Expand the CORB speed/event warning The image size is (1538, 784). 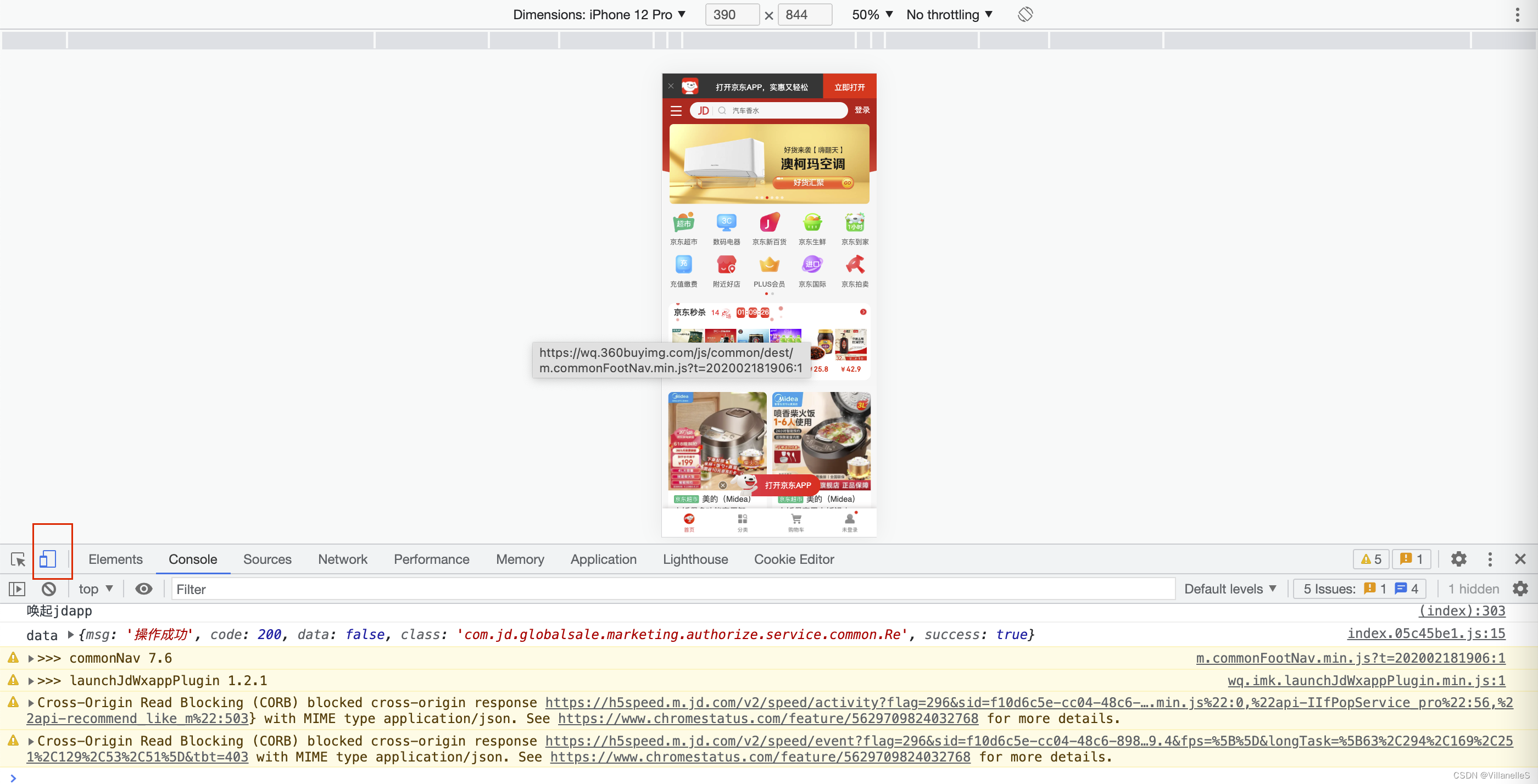[31, 741]
